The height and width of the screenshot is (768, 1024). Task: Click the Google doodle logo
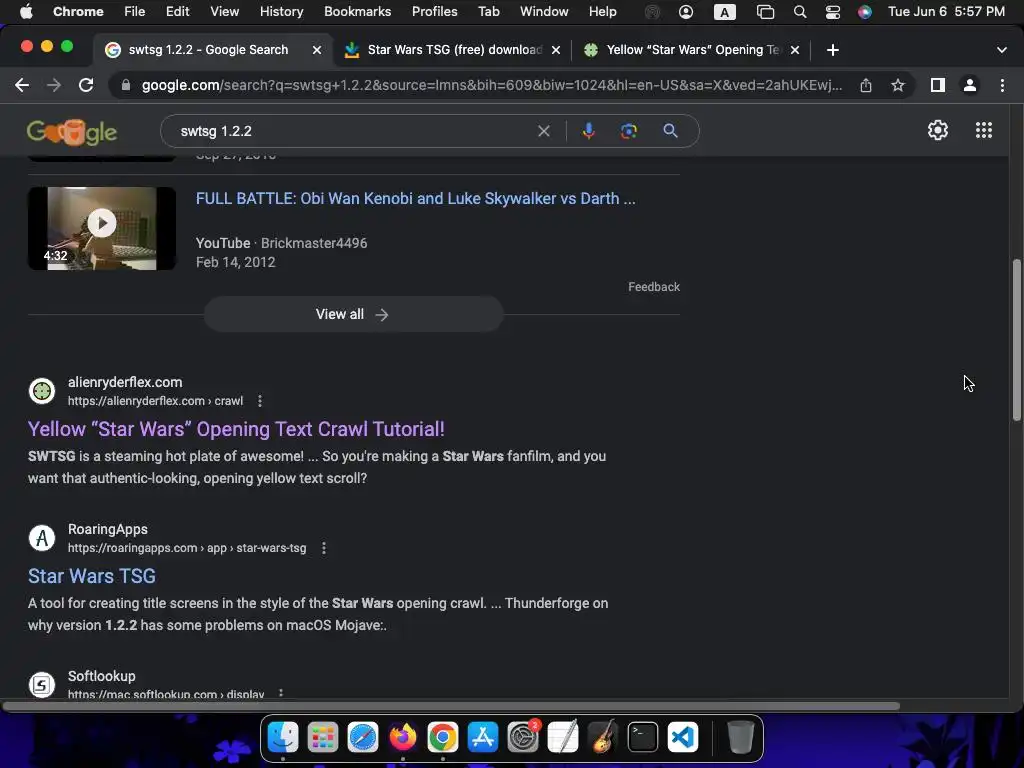click(x=72, y=132)
